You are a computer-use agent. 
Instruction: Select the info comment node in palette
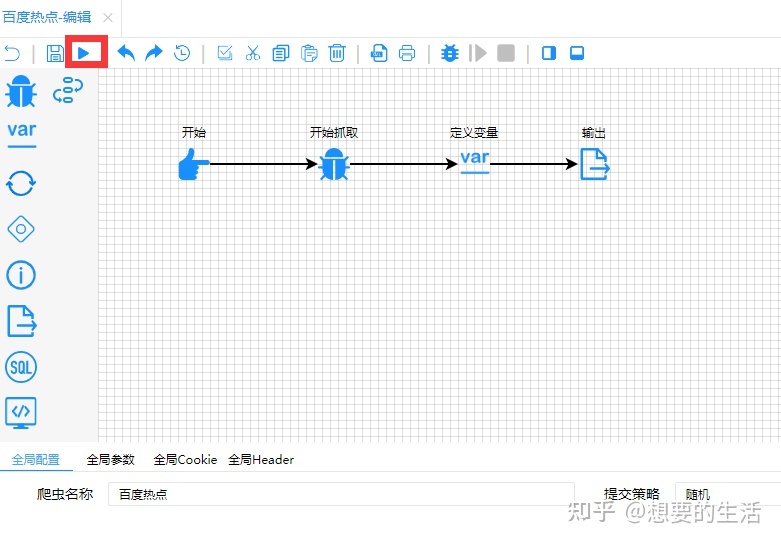click(21, 275)
